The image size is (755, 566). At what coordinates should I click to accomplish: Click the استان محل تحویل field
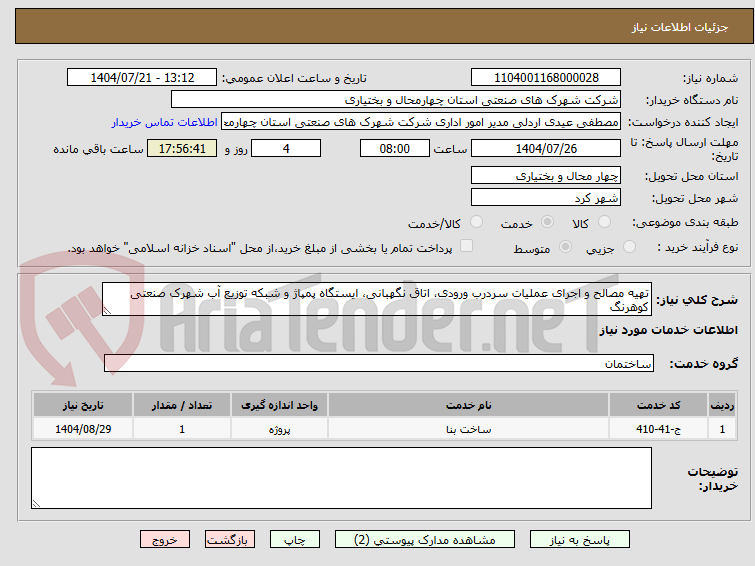(x=546, y=175)
